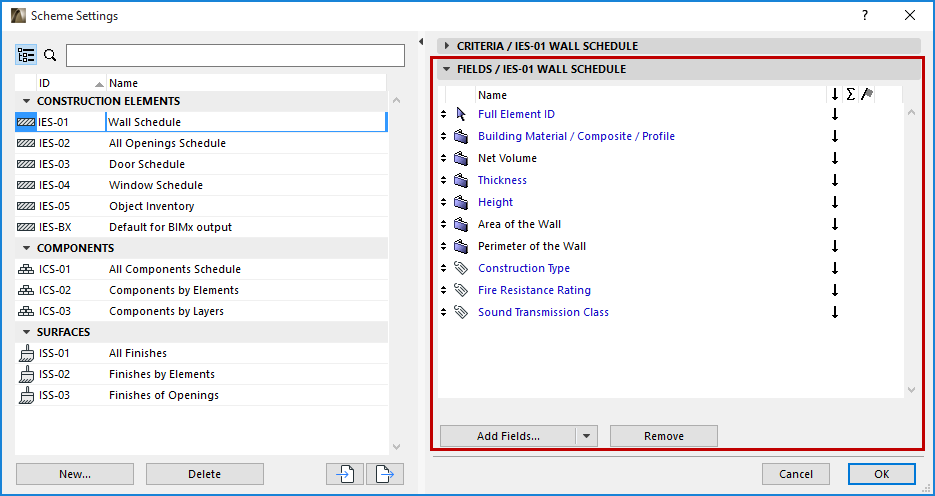Screen dimensions: 935x496
Task: Toggle sort arrow for Thickness
Action: pyautogui.click(x=835, y=180)
